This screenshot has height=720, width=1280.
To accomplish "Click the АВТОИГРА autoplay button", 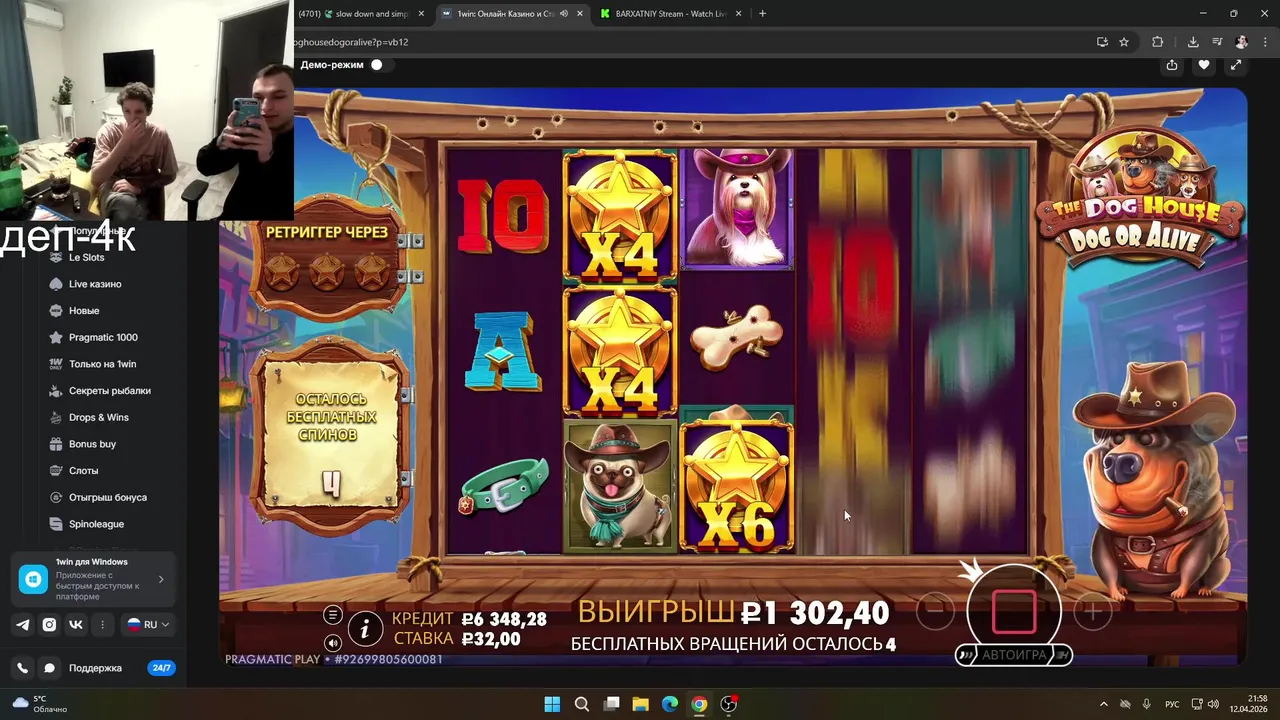I will pyautogui.click(x=1014, y=655).
